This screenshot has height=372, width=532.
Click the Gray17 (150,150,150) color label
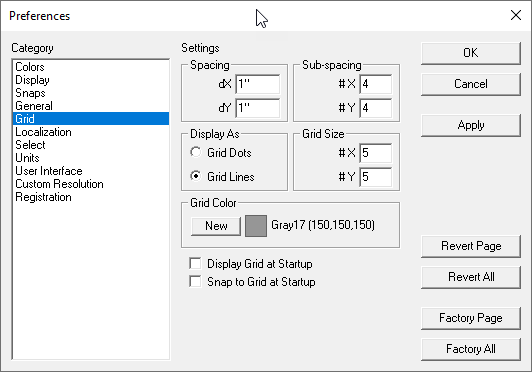pos(323,225)
